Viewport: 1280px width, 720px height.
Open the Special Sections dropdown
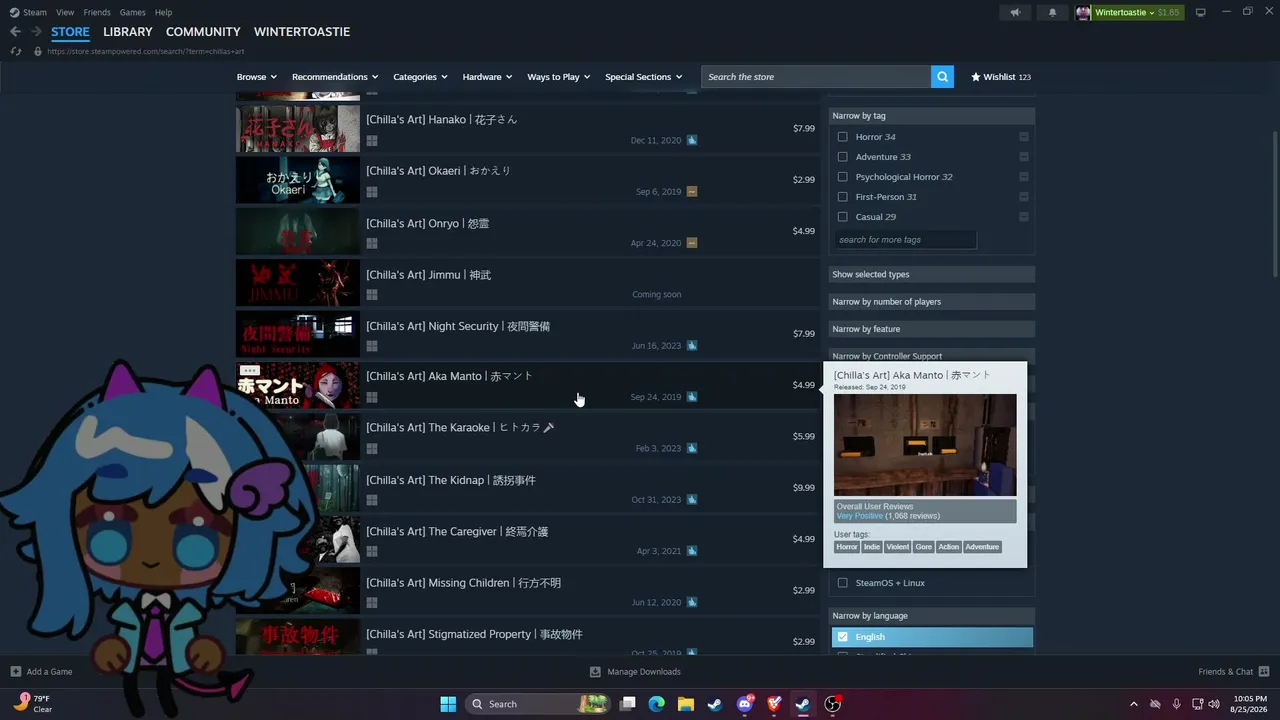[x=643, y=77]
